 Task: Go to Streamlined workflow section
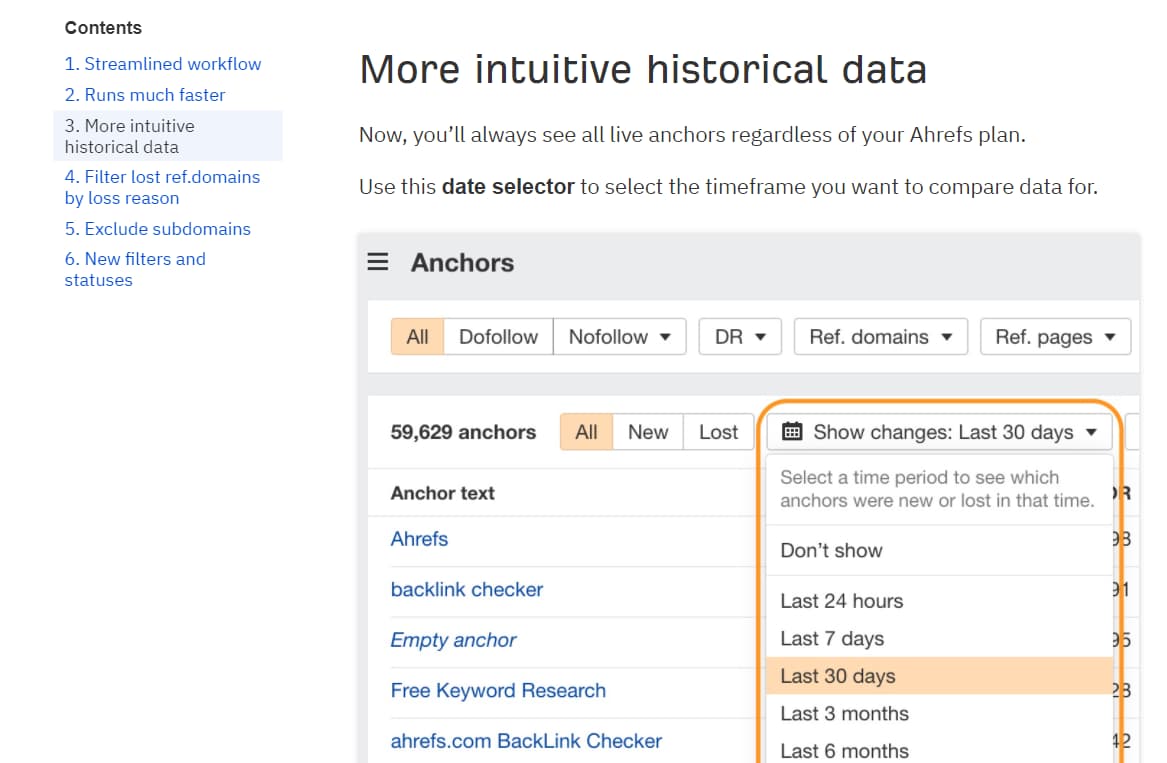click(x=163, y=64)
